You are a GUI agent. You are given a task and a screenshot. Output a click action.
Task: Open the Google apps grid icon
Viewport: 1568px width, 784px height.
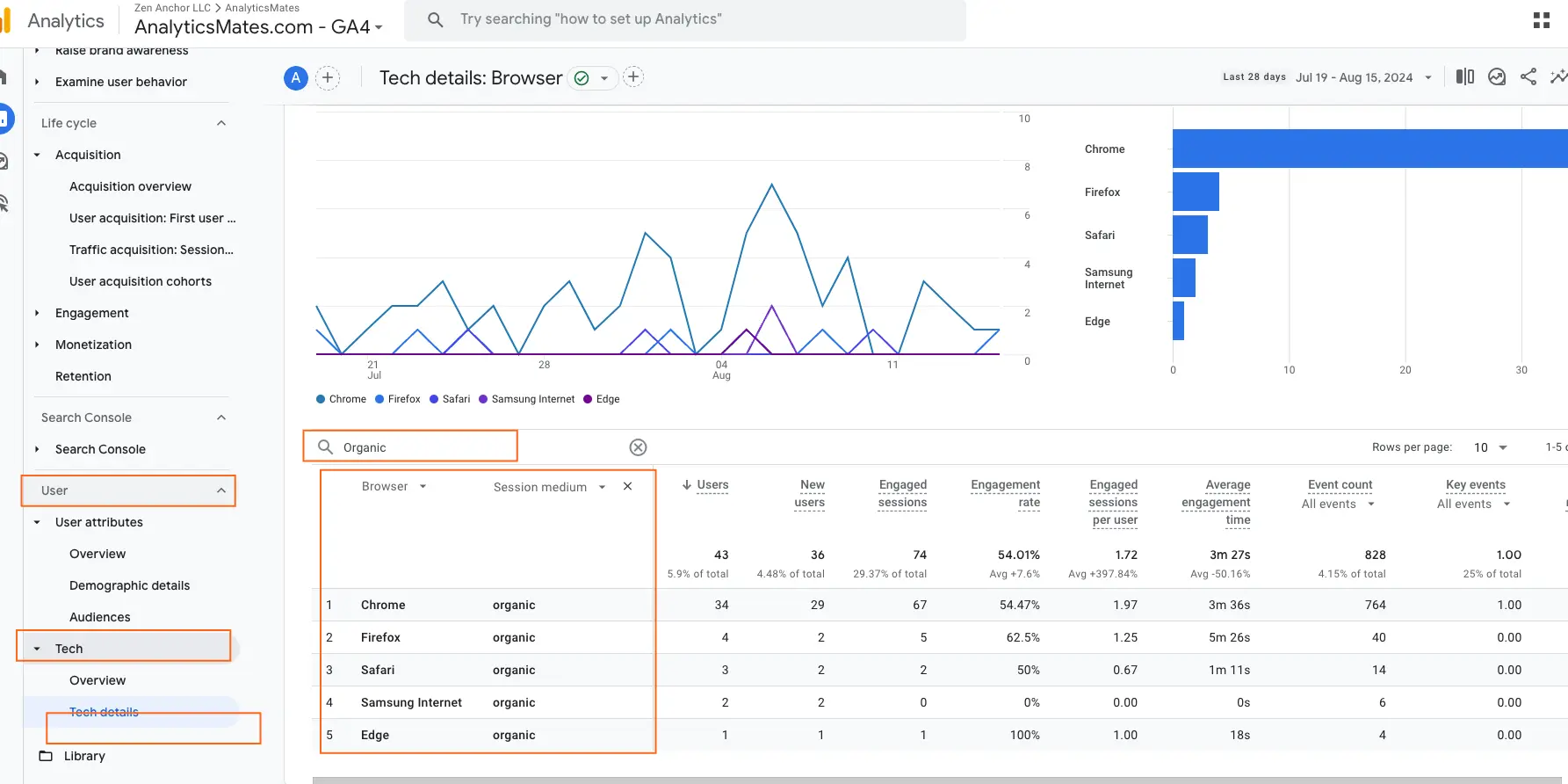(x=1541, y=20)
